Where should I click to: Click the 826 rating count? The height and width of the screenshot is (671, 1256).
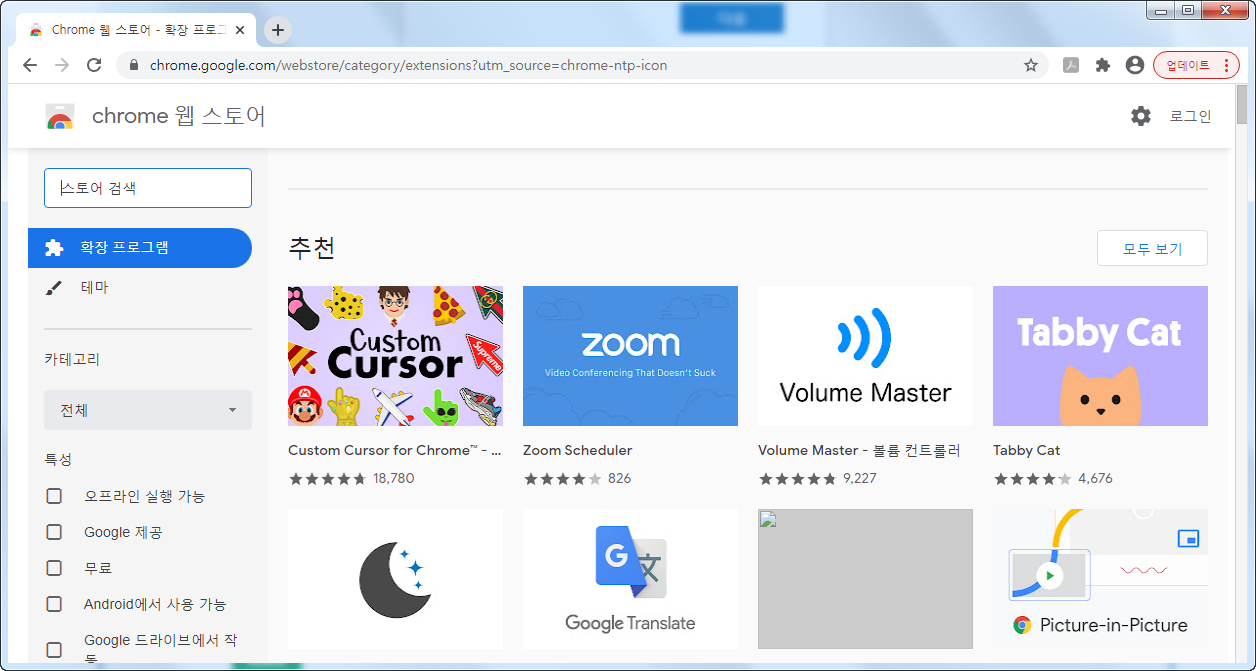[620, 478]
